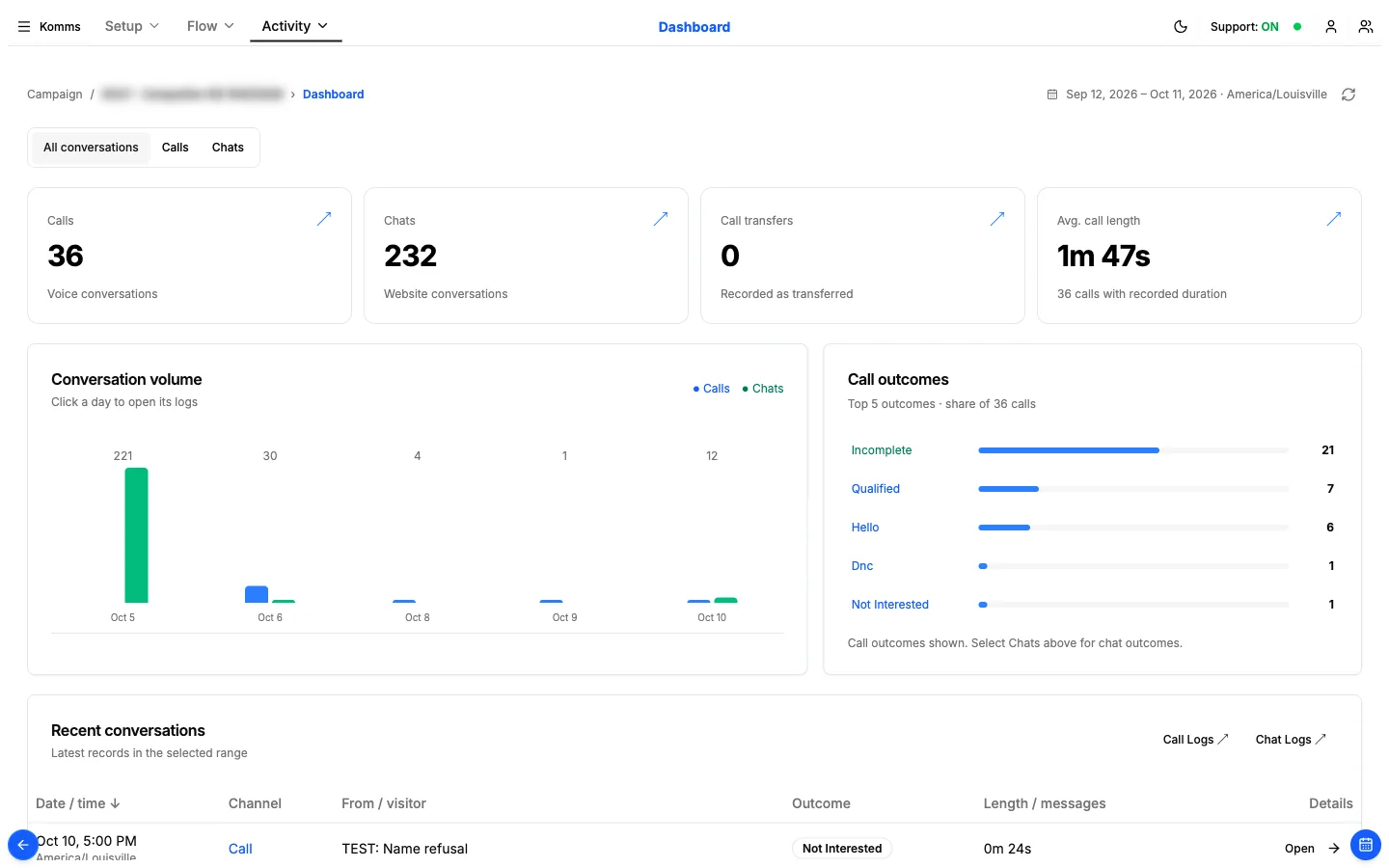Toggle the Calls legend in chart
Screen dimensions: 1389x868
tap(711, 389)
